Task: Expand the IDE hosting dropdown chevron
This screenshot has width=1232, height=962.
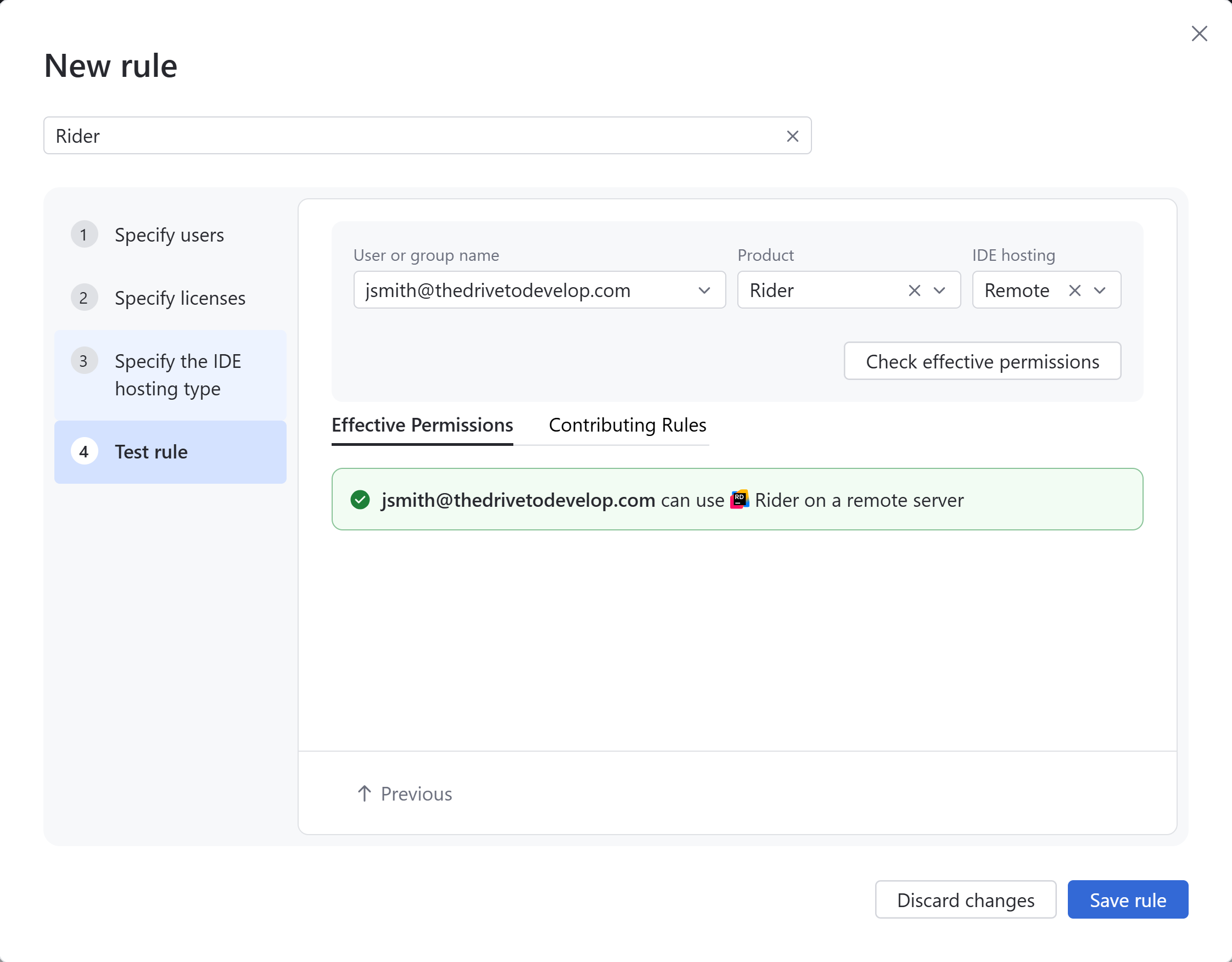Action: (1100, 290)
